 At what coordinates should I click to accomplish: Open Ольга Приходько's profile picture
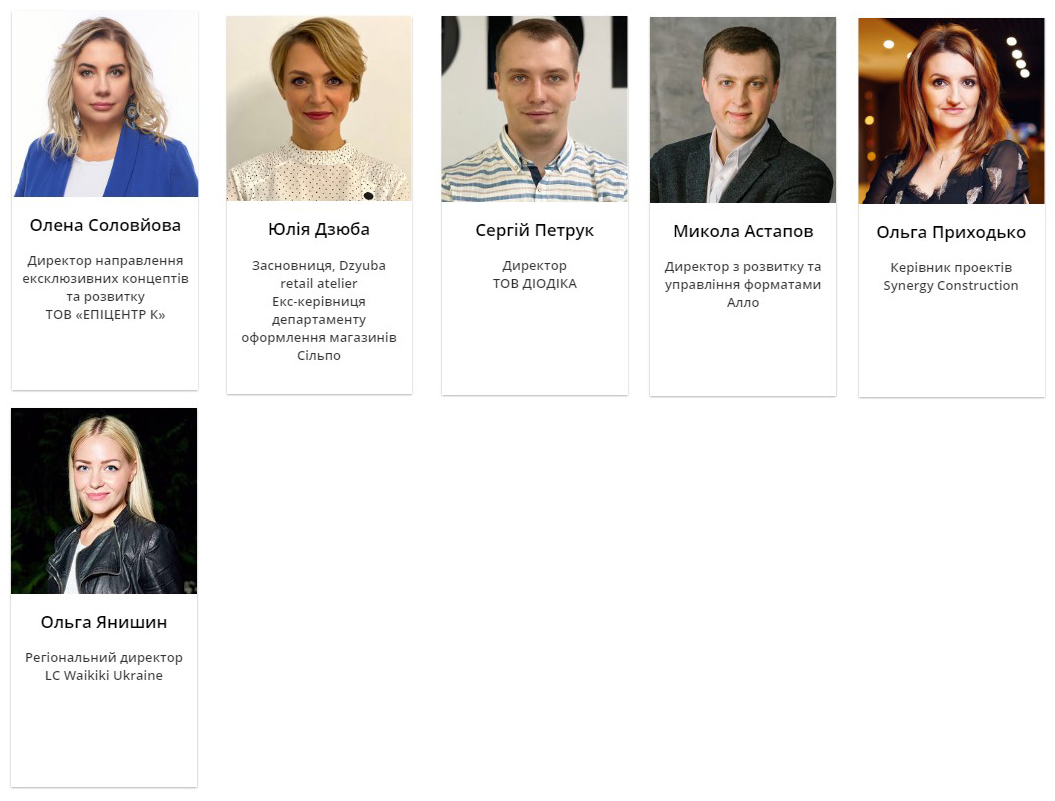tap(951, 111)
